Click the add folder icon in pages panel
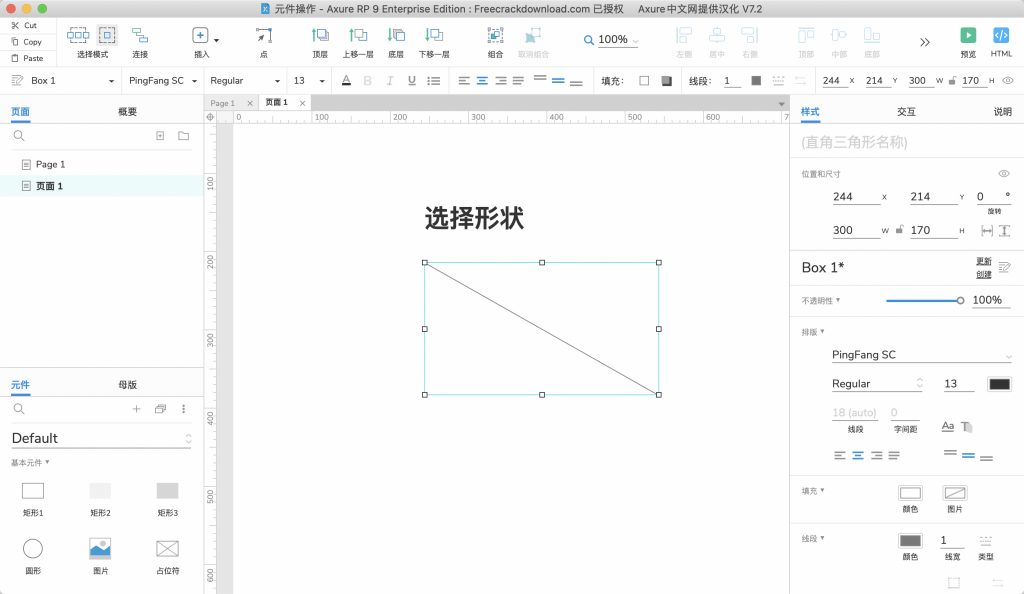Screen dimensions: 1024x594 point(183,136)
